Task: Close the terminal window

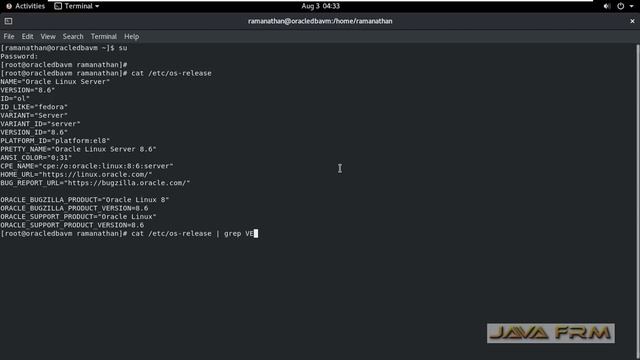Action: point(632,21)
